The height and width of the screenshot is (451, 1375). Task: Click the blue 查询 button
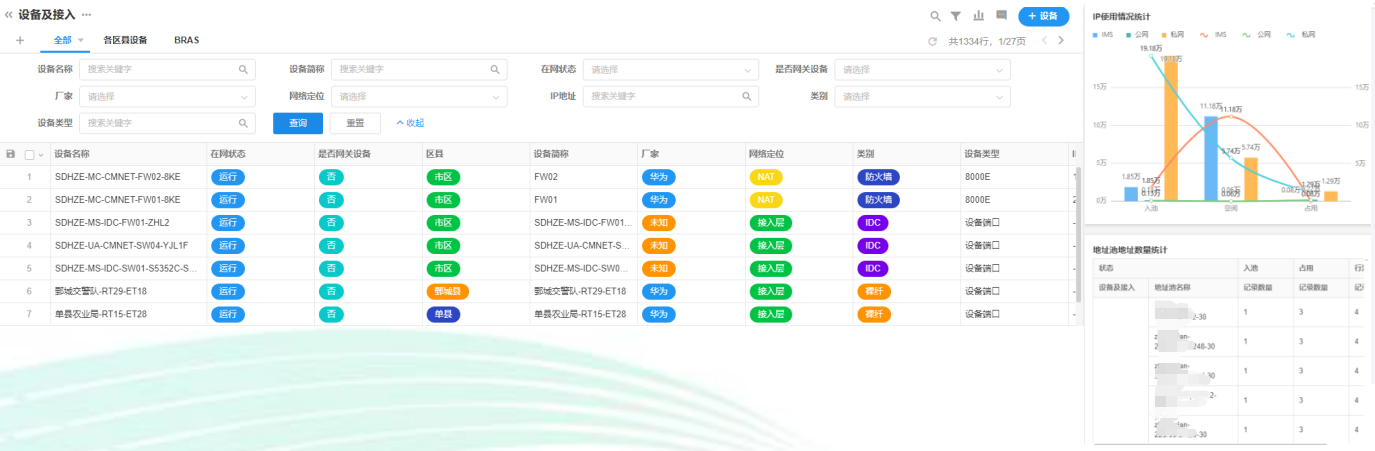(298, 123)
